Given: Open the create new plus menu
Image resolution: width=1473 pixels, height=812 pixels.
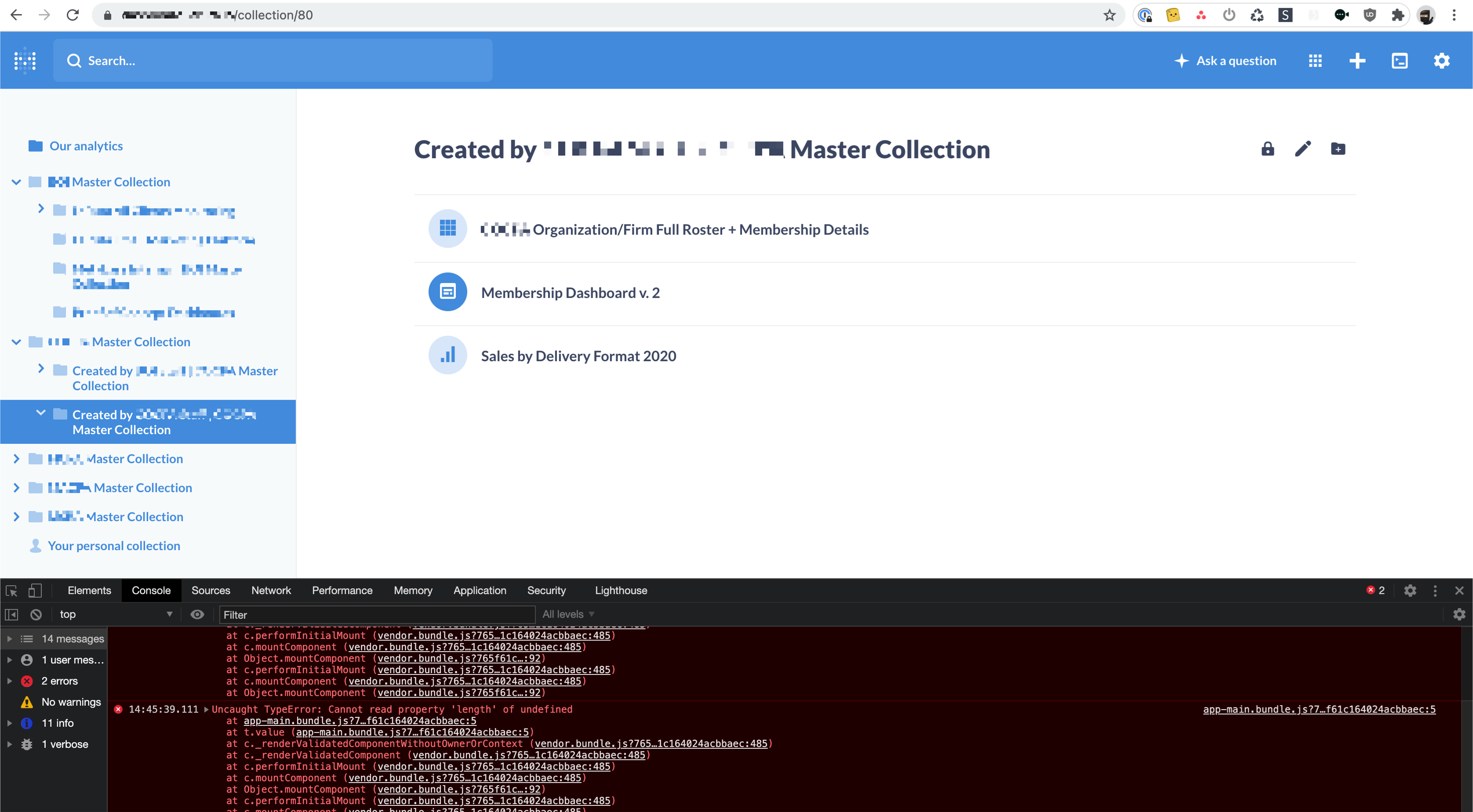Looking at the screenshot, I should click(1357, 61).
